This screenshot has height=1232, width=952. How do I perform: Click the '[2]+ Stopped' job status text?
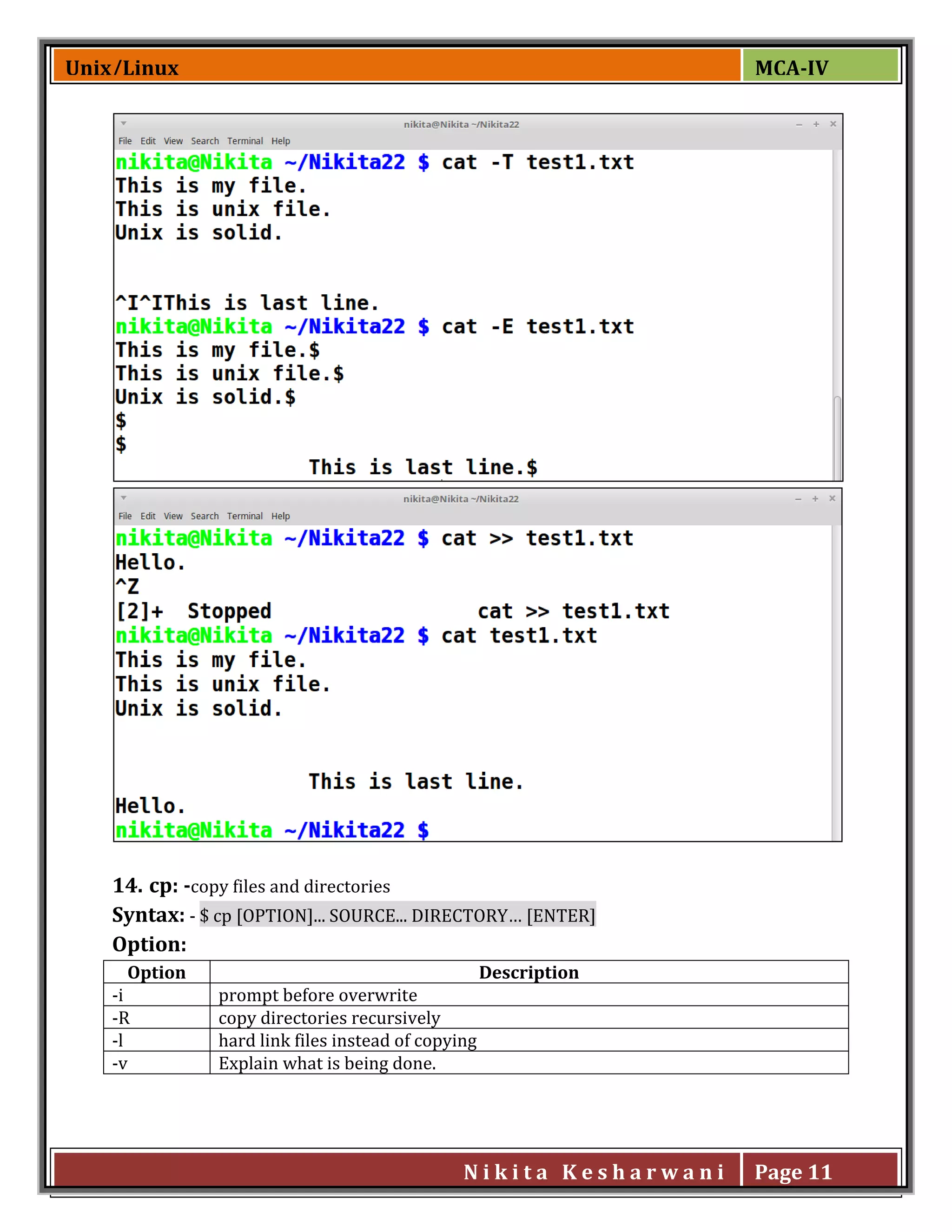click(193, 611)
